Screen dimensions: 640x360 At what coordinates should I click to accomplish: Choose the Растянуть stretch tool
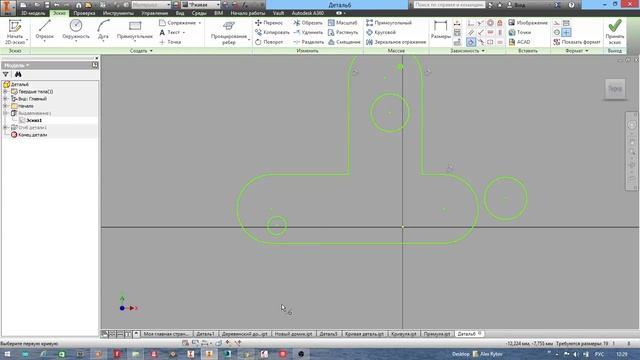(343, 32)
